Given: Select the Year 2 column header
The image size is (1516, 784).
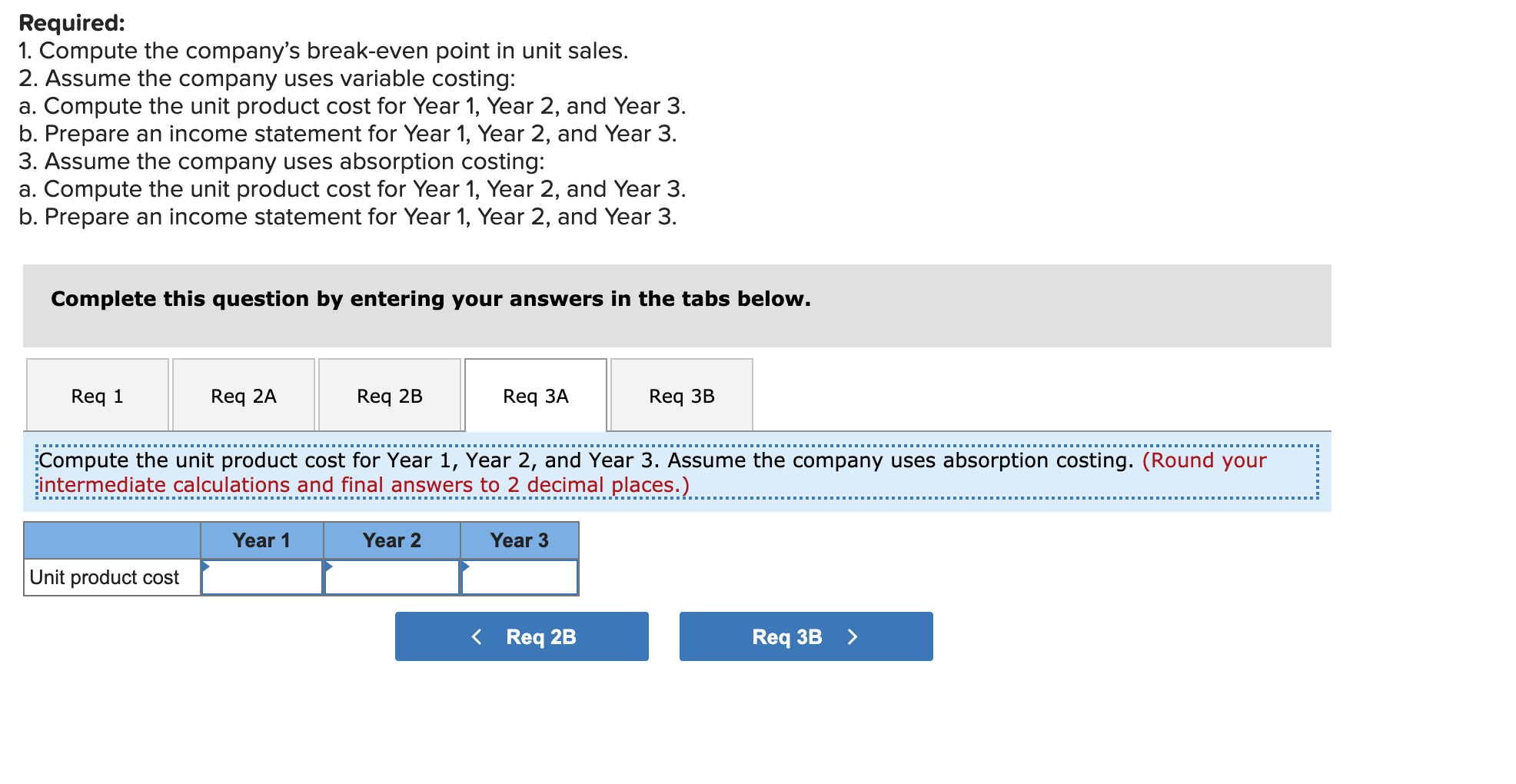Looking at the screenshot, I should pos(392,540).
